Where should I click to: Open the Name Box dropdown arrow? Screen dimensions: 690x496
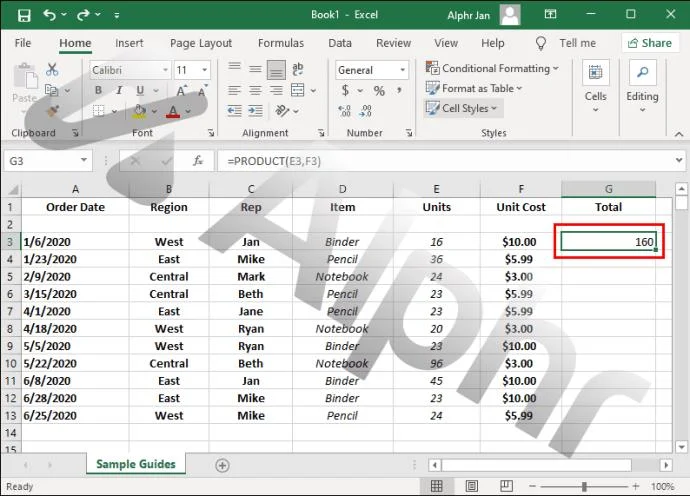tap(84, 160)
